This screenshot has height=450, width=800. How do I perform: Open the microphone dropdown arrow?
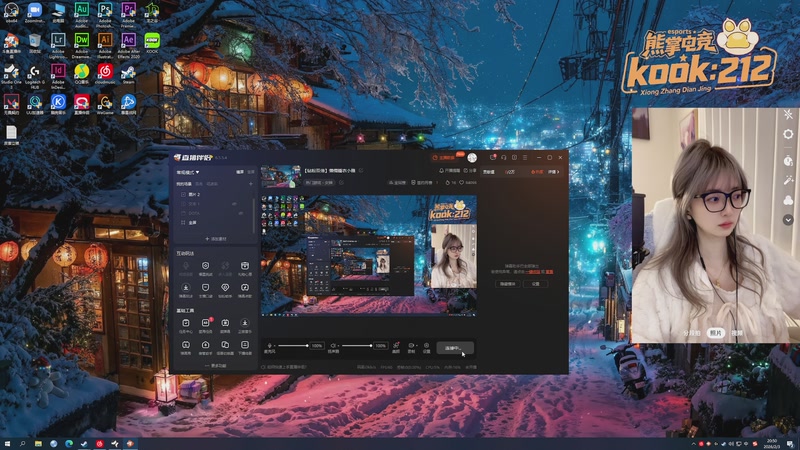276,346
